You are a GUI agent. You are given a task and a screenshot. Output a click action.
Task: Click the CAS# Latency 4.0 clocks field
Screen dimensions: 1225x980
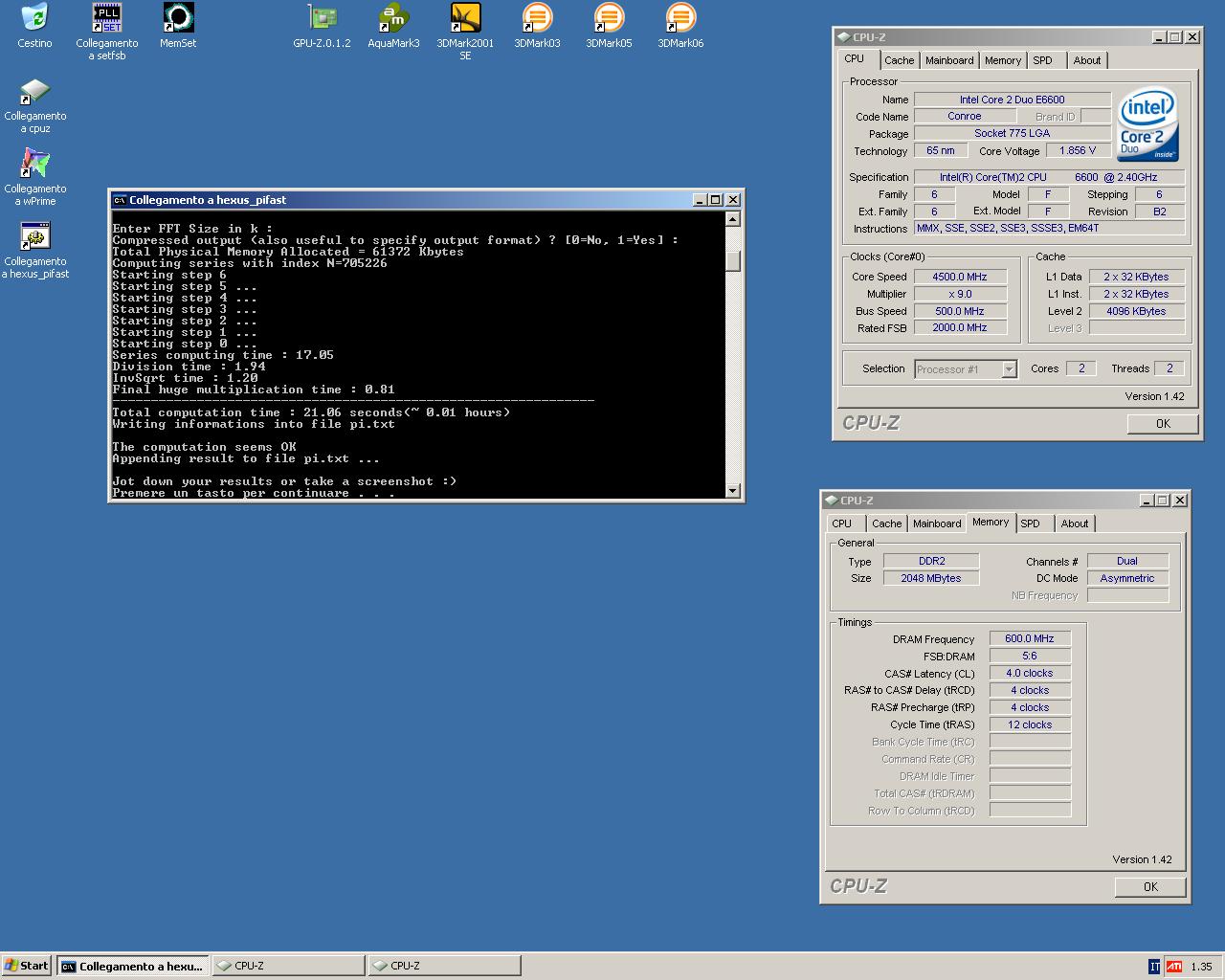pyautogui.click(x=1030, y=673)
